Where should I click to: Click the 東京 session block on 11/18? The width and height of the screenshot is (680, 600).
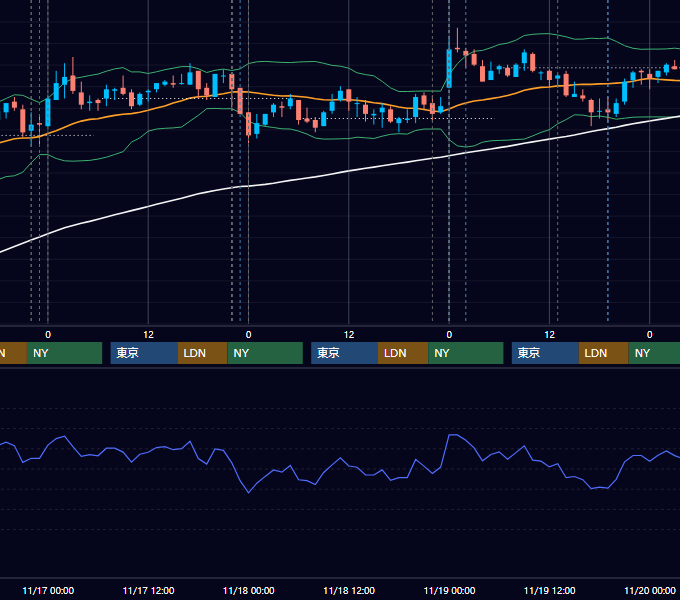pyautogui.click(x=344, y=353)
